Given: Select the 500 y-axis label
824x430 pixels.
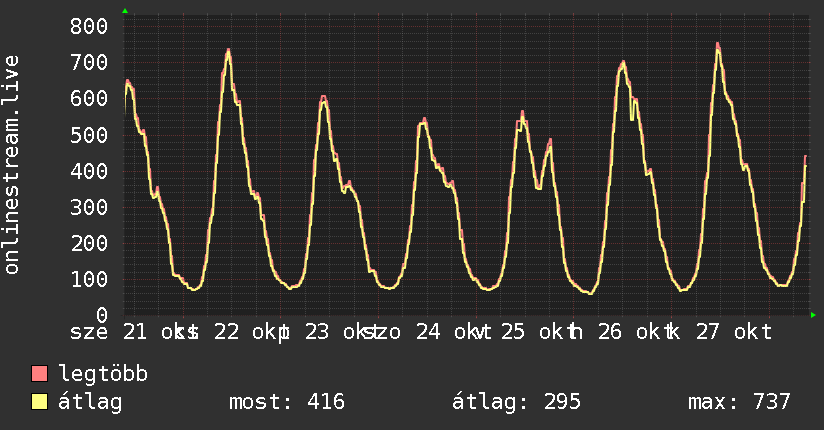Looking at the screenshot, I should tap(89, 135).
